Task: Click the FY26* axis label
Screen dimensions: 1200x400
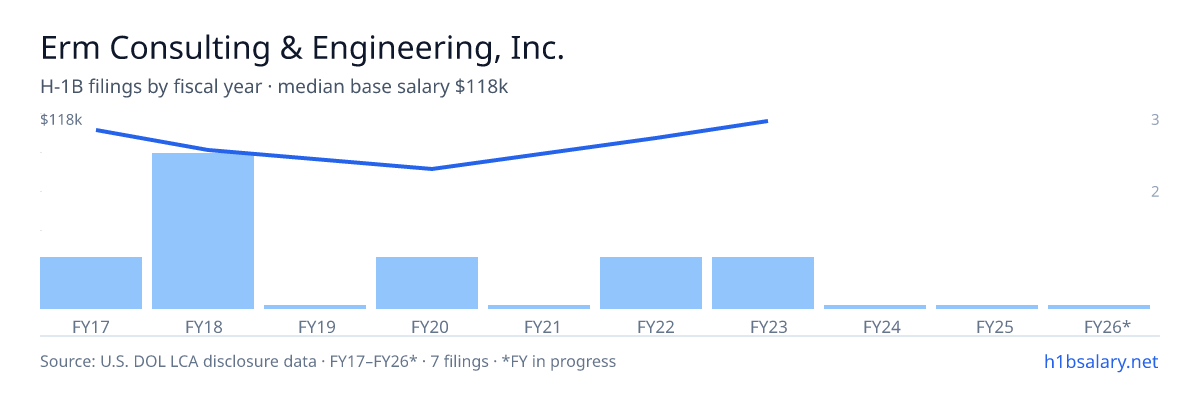Action: click(1107, 326)
